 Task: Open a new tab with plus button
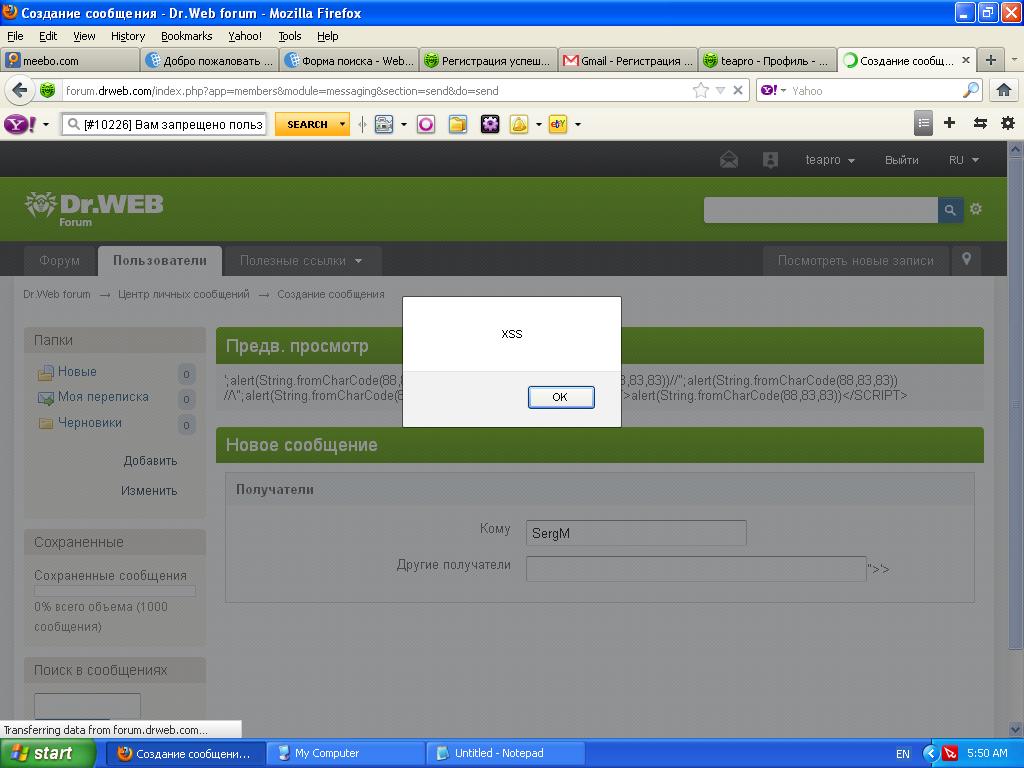[991, 60]
